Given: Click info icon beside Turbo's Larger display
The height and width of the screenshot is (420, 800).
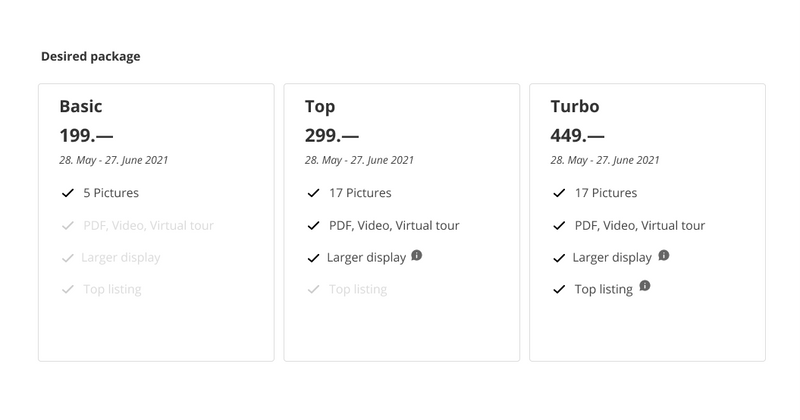Looking at the screenshot, I should 663,256.
